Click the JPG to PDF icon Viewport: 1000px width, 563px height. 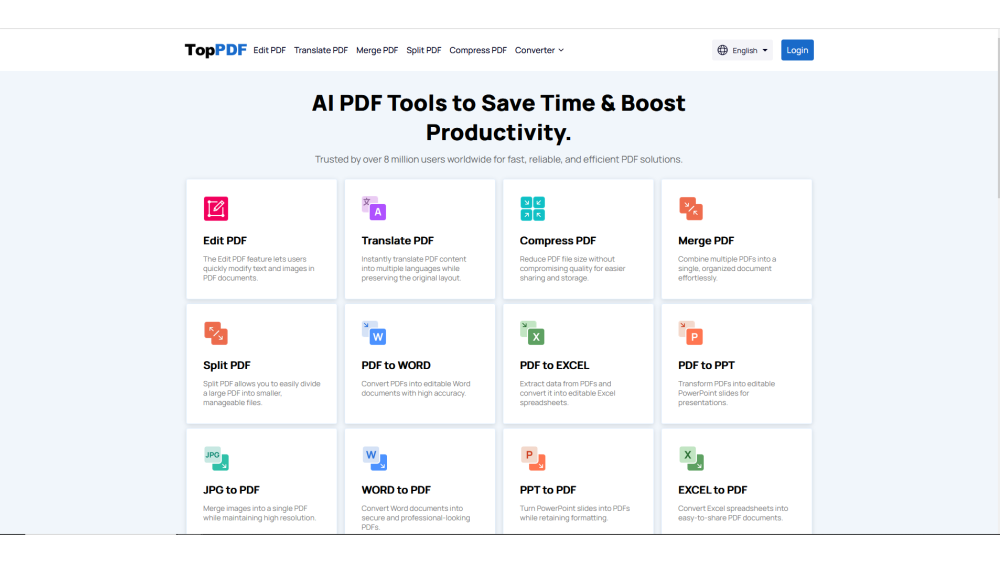pyautogui.click(x=215, y=458)
